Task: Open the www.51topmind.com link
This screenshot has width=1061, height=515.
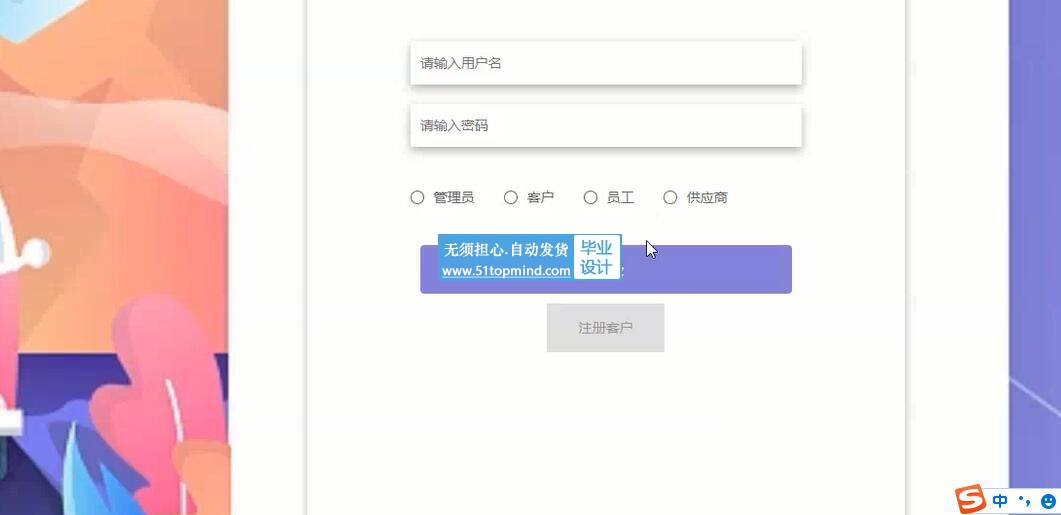Action: [x=506, y=271]
